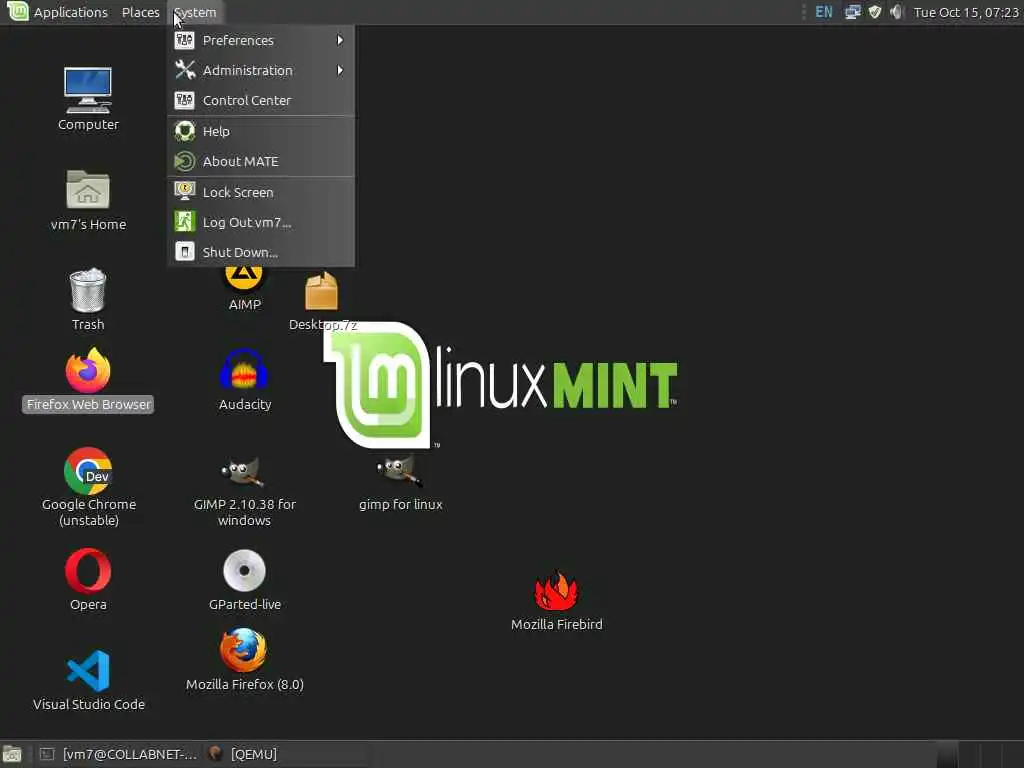
Task: Open the Places menu
Action: (x=140, y=12)
